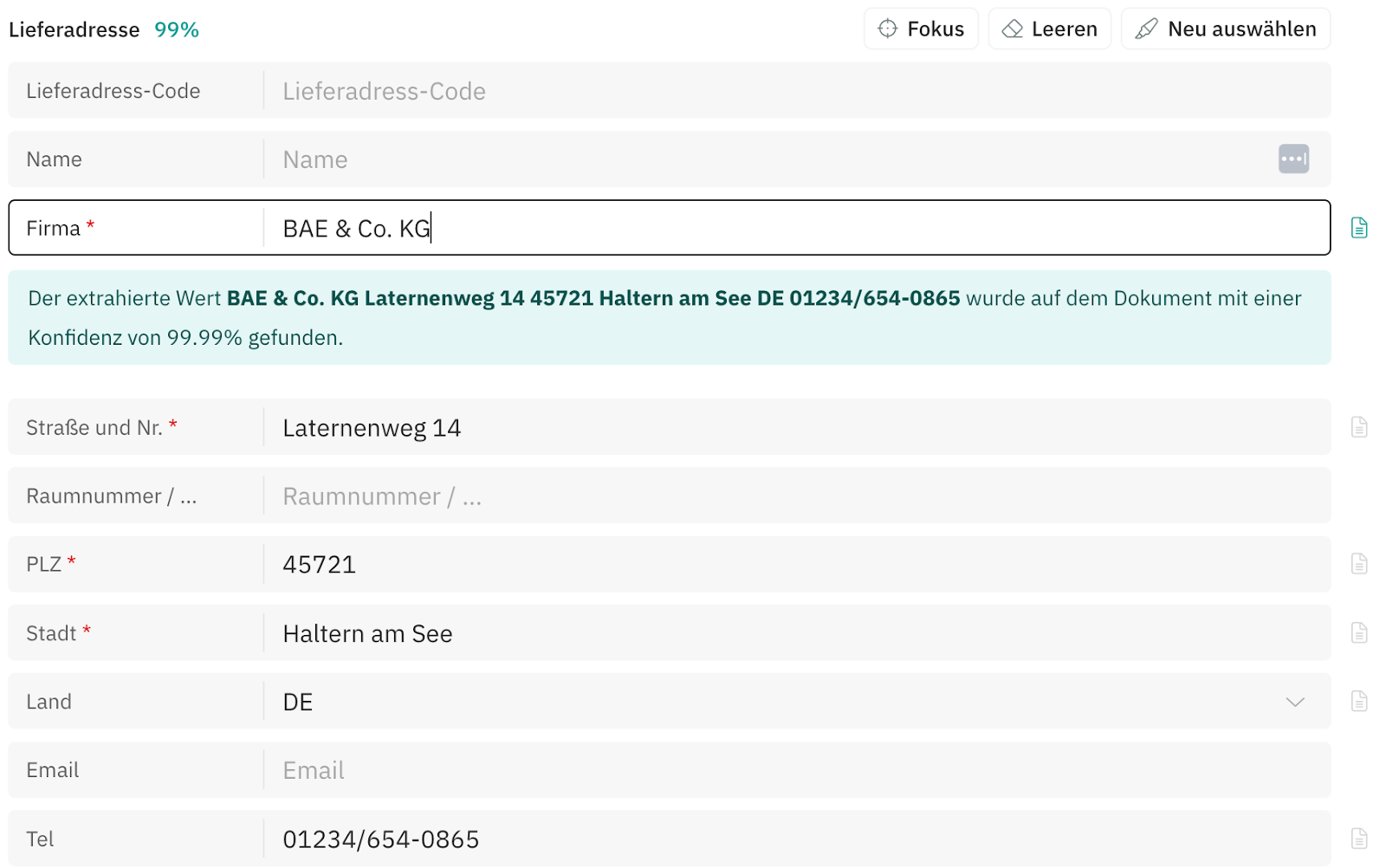The height and width of the screenshot is (868, 1386).
Task: Click the 99% confidence value
Action: pos(177,29)
